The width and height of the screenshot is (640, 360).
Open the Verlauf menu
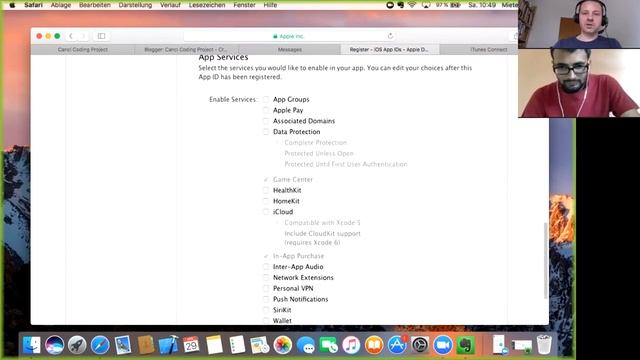(x=170, y=5)
